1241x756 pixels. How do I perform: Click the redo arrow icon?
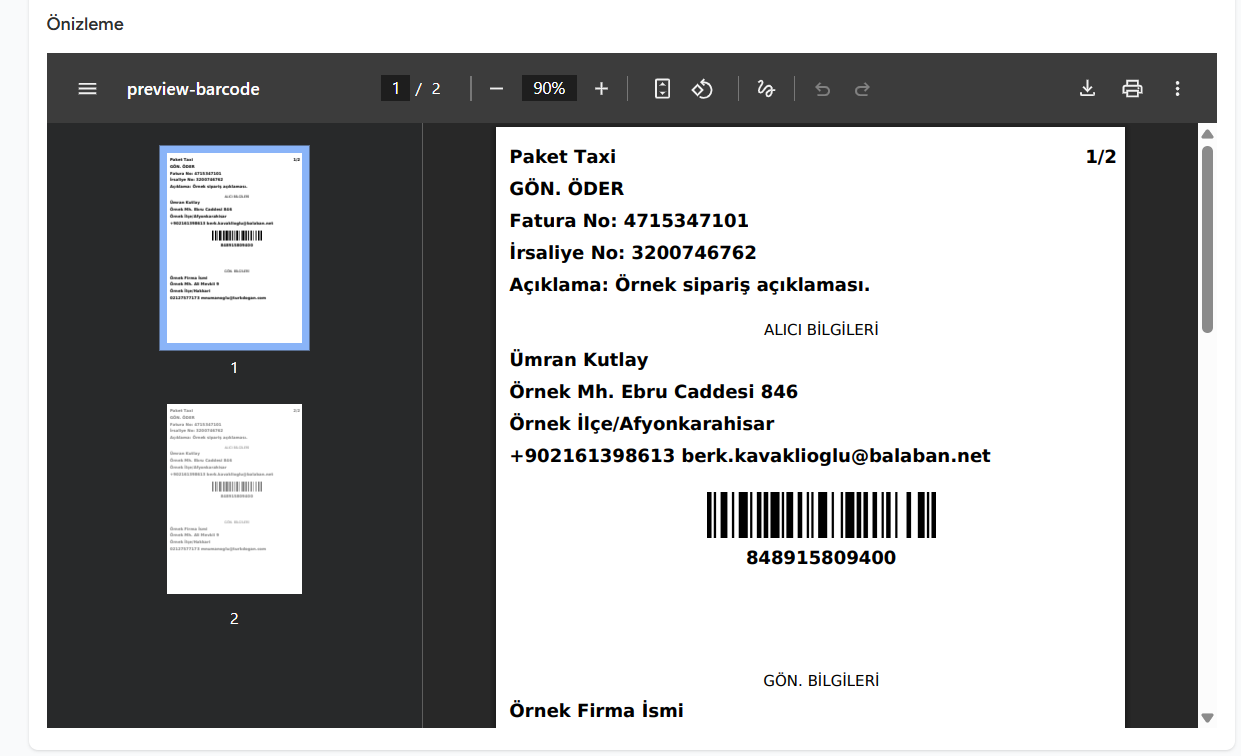tap(862, 89)
